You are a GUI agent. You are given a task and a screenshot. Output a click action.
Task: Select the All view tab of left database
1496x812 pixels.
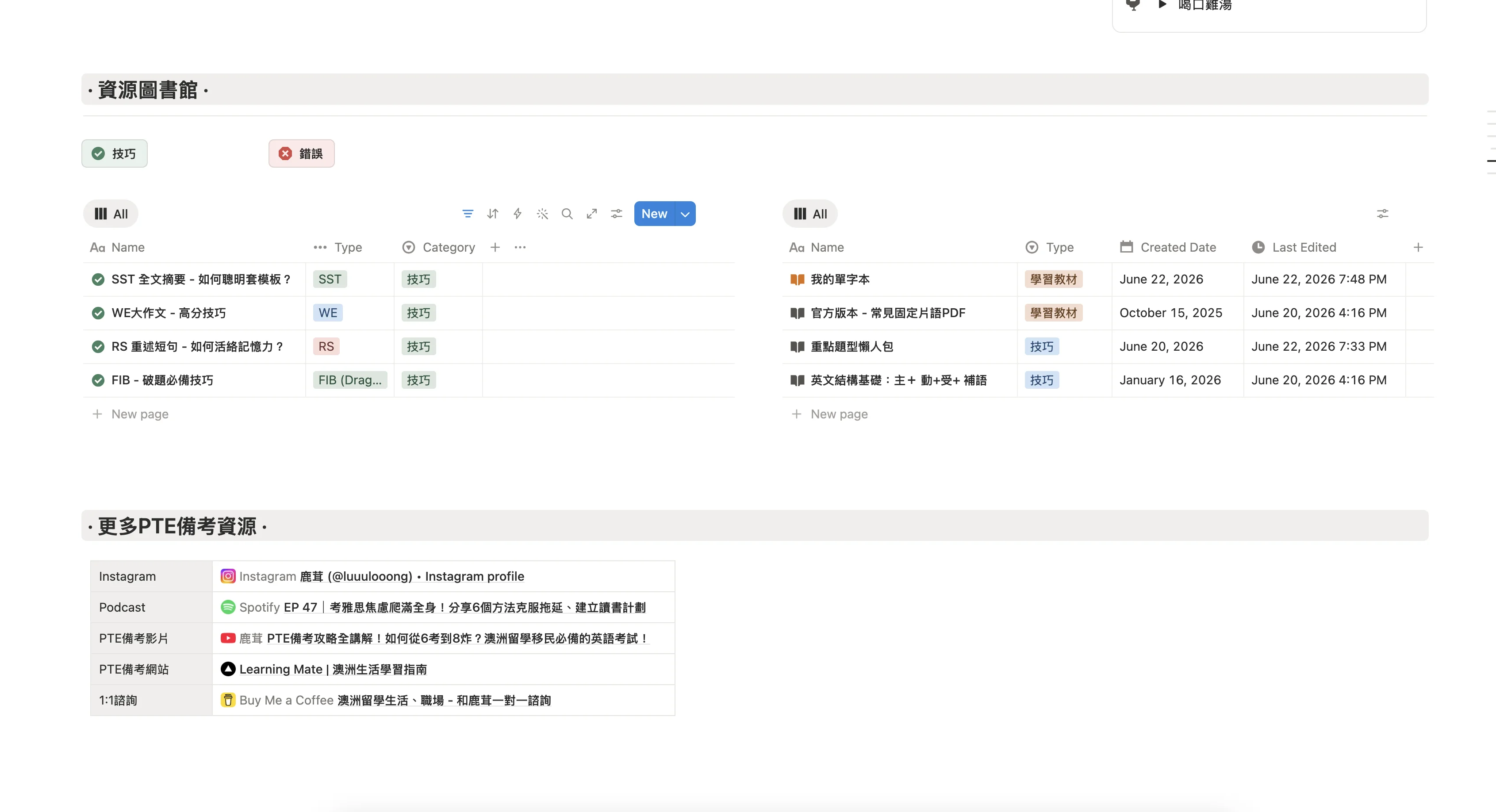[x=111, y=214]
